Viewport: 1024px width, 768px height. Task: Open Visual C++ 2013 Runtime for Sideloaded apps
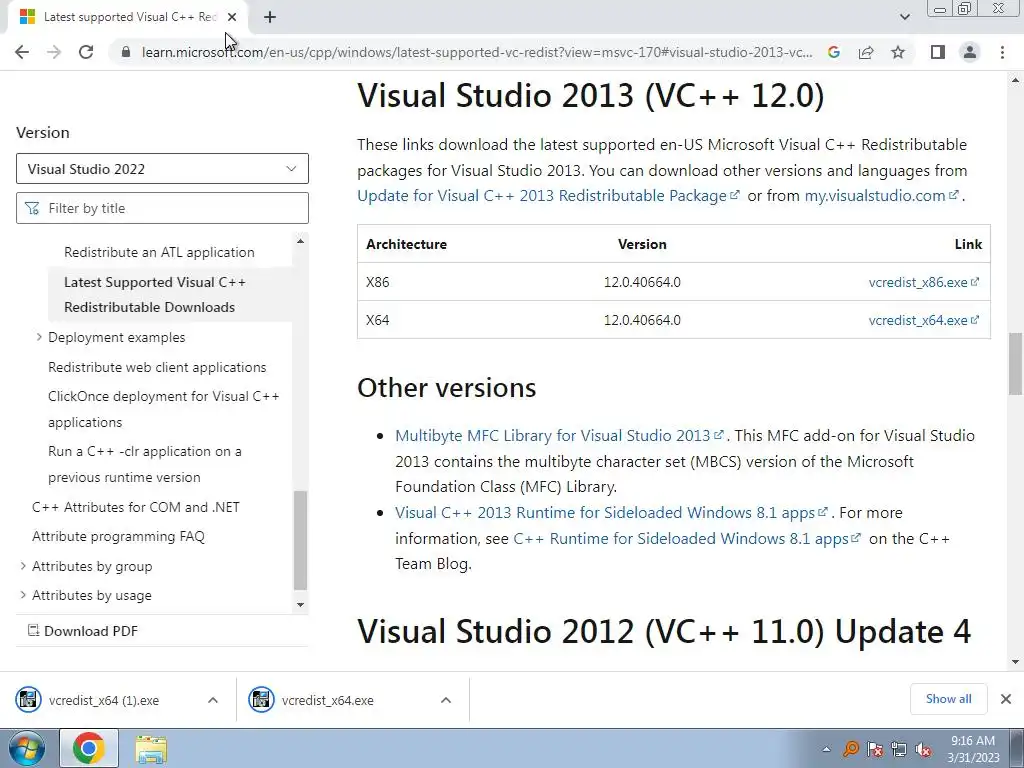(611, 513)
